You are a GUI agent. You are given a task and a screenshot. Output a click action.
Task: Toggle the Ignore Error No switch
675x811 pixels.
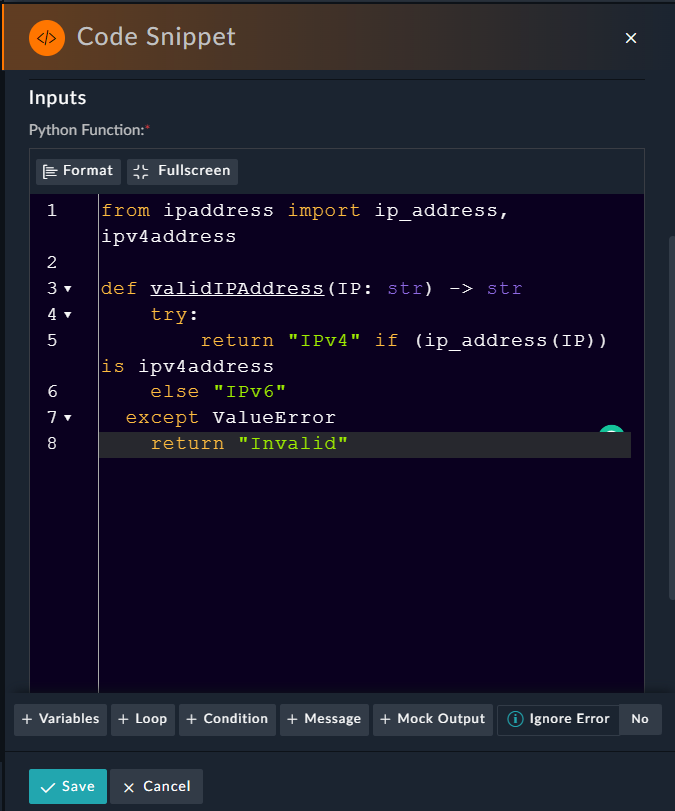tap(640, 719)
